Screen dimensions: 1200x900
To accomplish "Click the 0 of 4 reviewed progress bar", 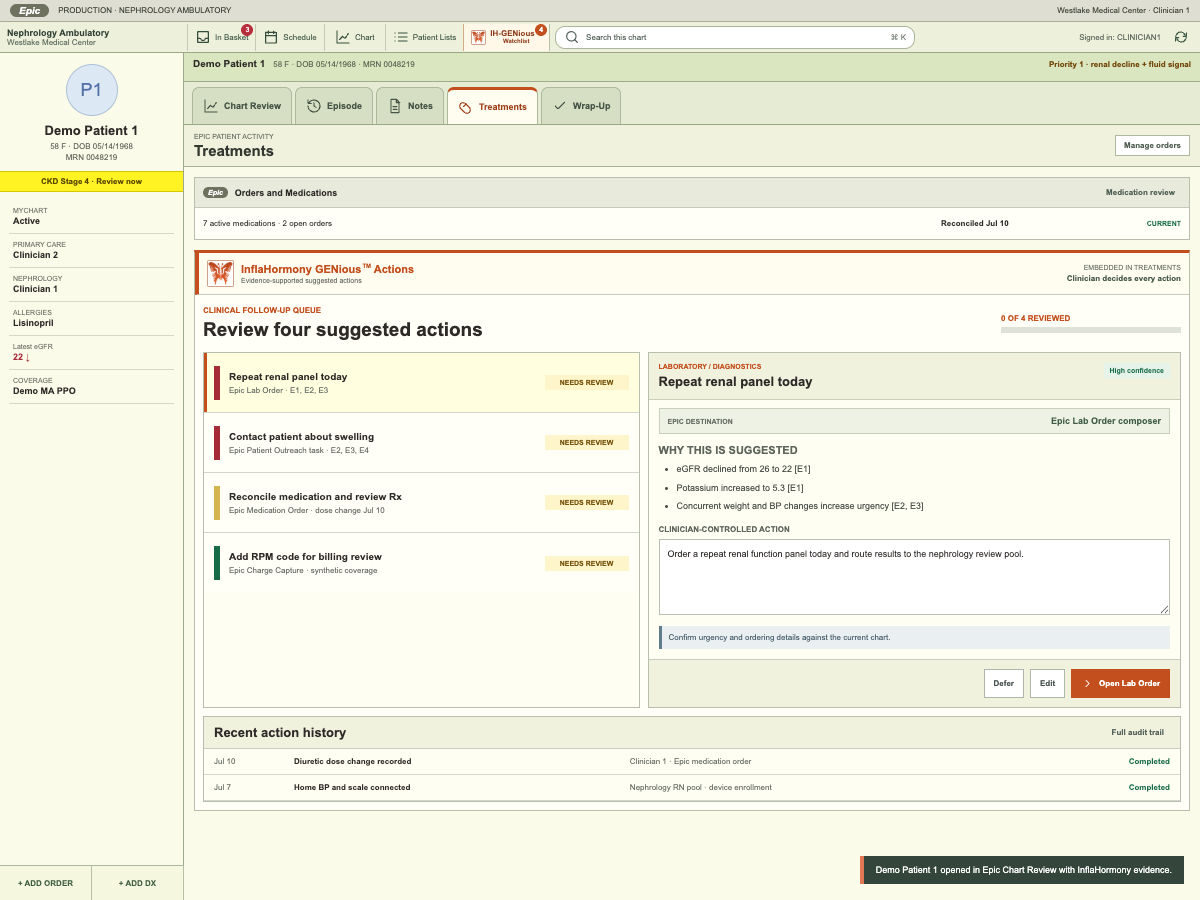I will pos(1090,329).
